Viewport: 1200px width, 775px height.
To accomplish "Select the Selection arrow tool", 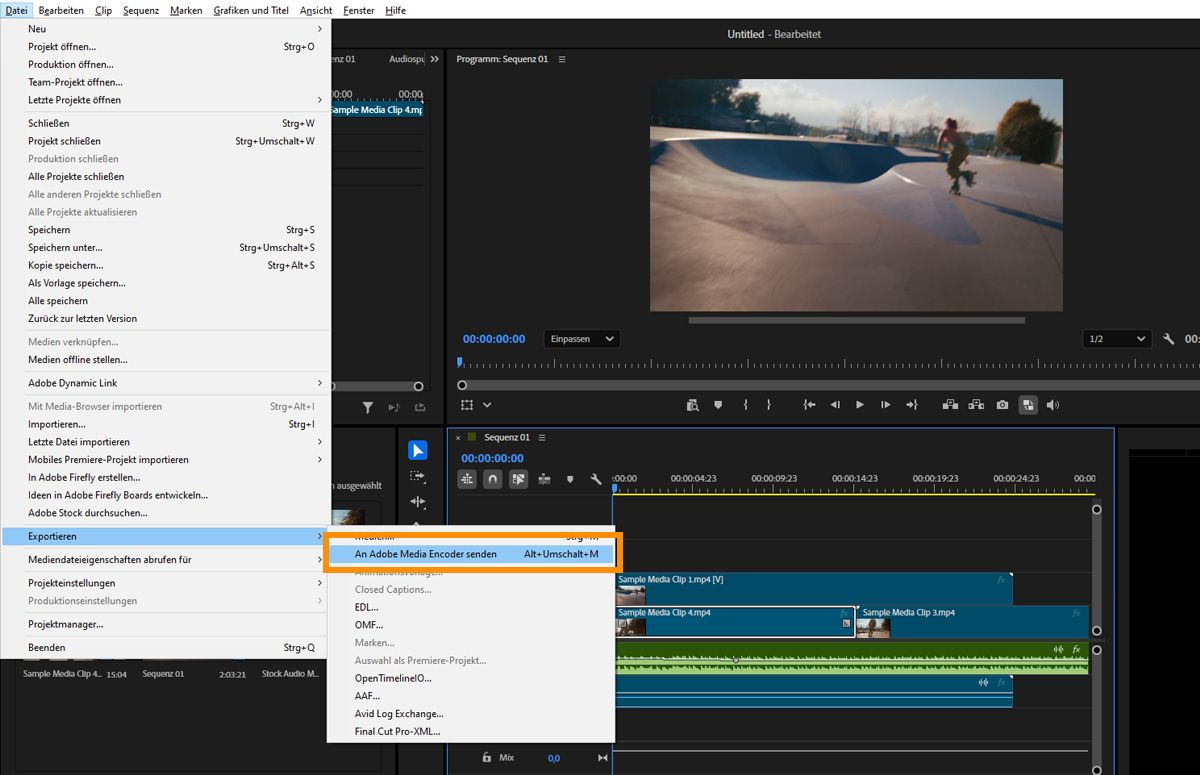I will click(418, 450).
